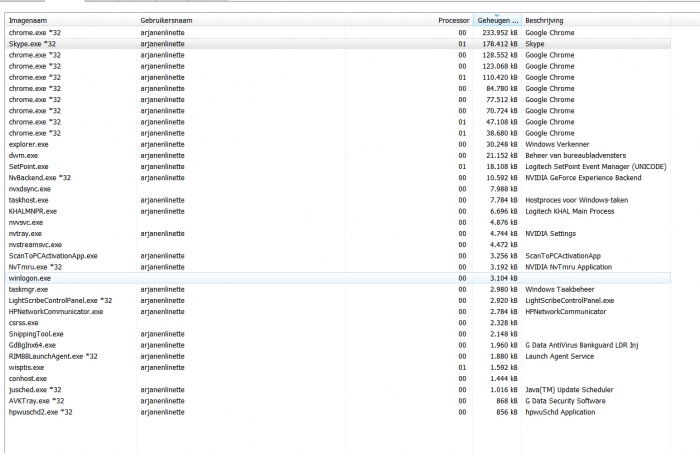Select the nvtray.exe process row
The width and height of the screenshot is (700, 453).
click(338, 233)
